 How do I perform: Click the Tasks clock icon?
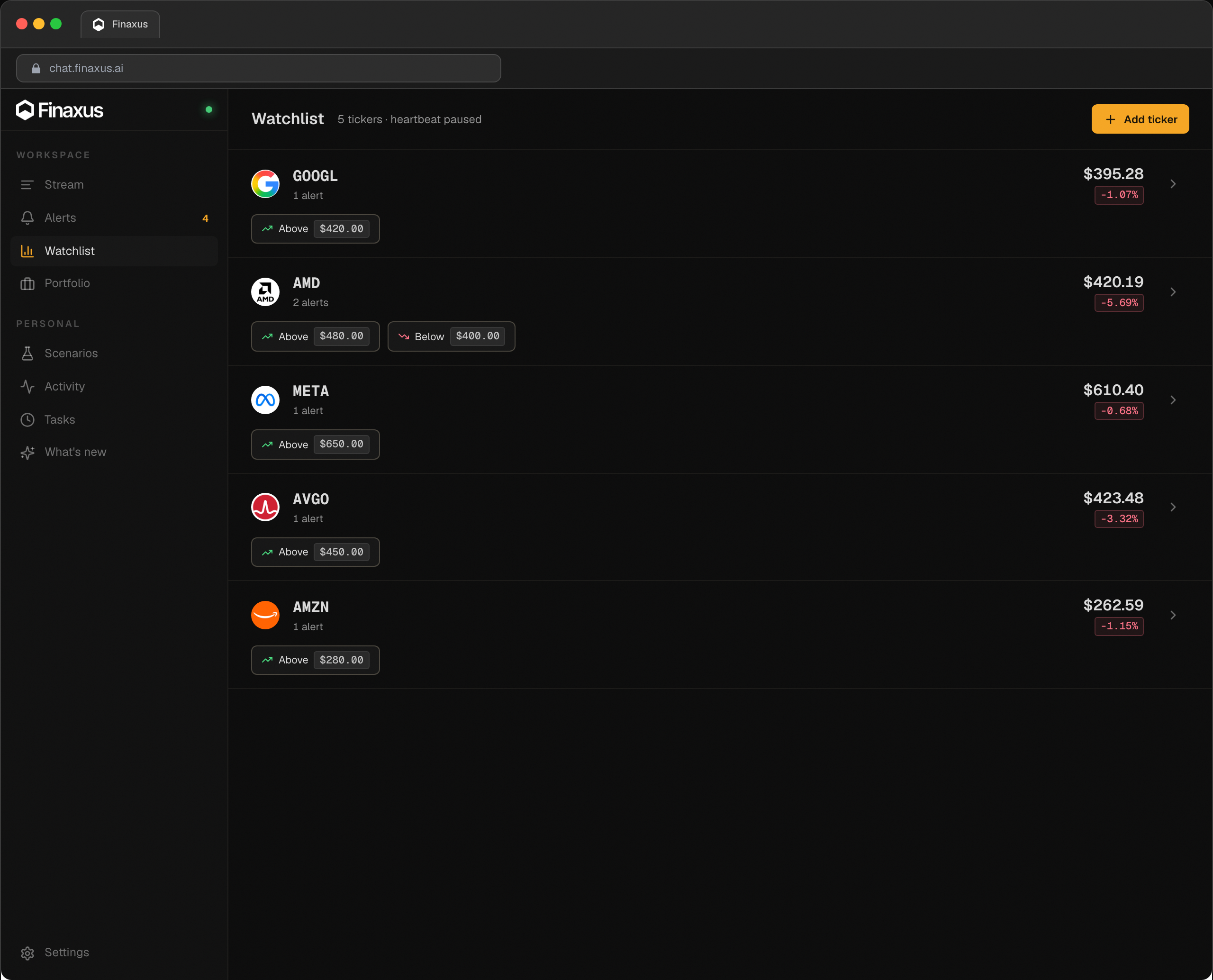pyautogui.click(x=27, y=420)
